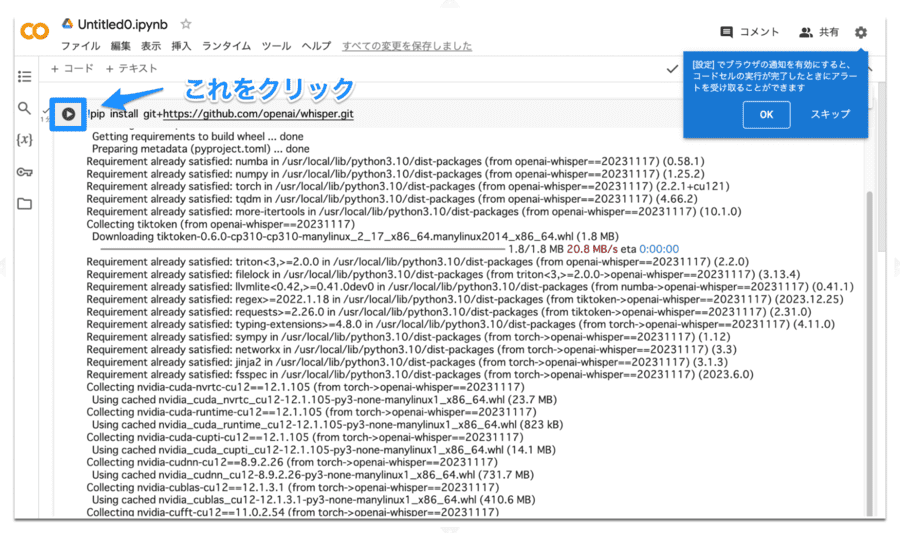Rename the Untitled0.ipynb notebook title
Screen dimensions: 900x533
pos(122,25)
